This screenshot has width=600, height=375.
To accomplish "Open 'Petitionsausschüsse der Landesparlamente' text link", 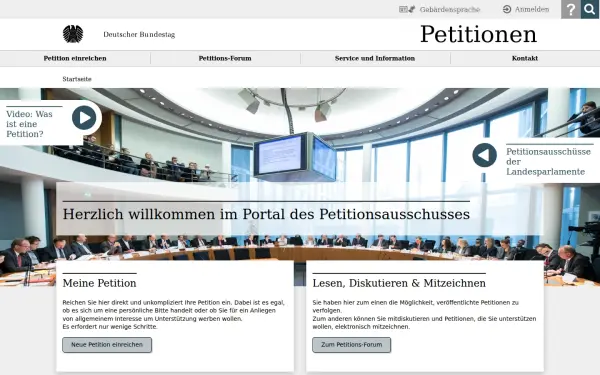I will 548,161.
